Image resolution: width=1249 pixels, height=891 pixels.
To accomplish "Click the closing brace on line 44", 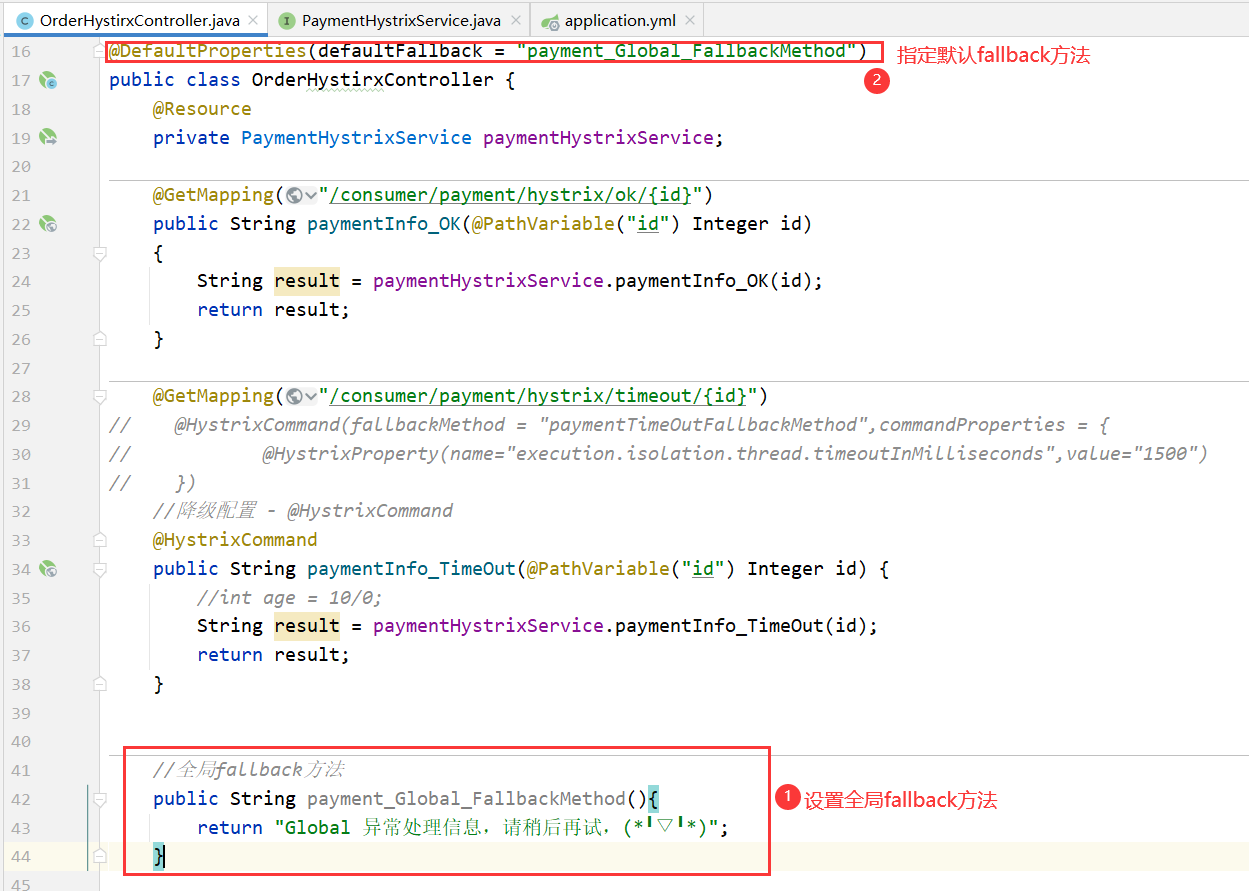I will click(158, 856).
